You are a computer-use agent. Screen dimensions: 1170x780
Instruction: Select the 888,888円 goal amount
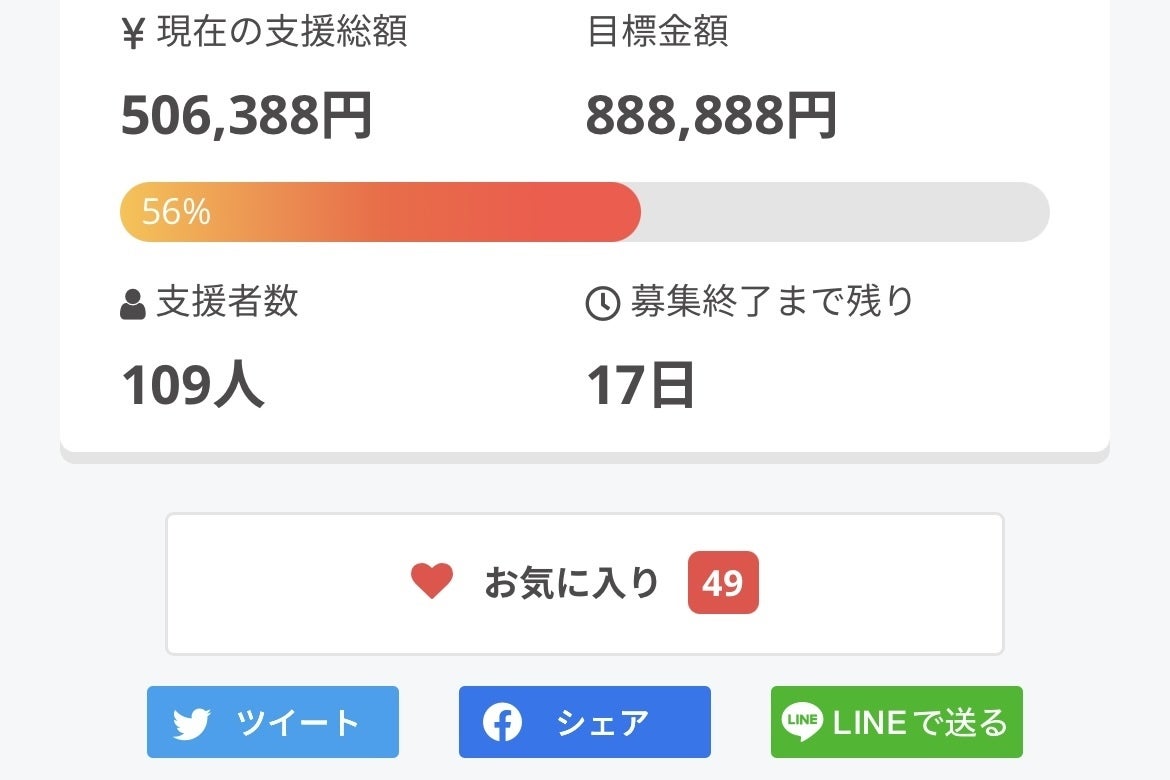tap(711, 116)
